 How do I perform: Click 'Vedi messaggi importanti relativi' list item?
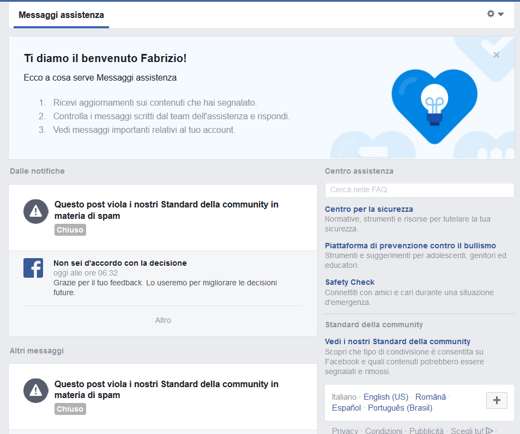point(144,130)
